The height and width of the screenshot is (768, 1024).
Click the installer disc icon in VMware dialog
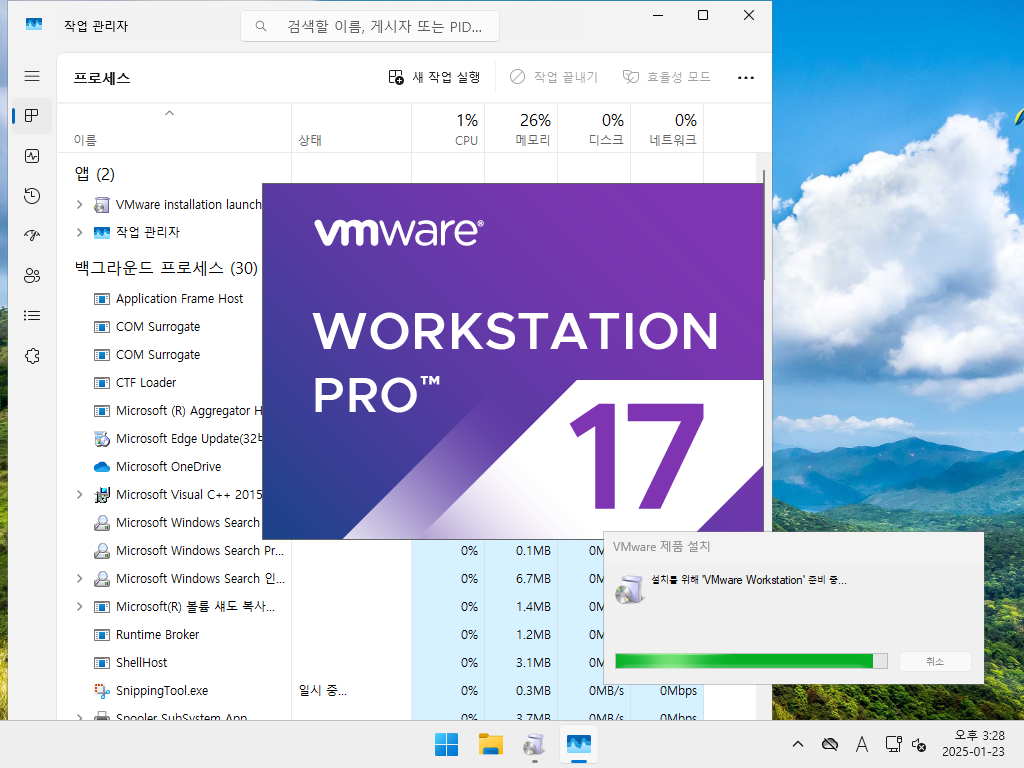[x=630, y=589]
